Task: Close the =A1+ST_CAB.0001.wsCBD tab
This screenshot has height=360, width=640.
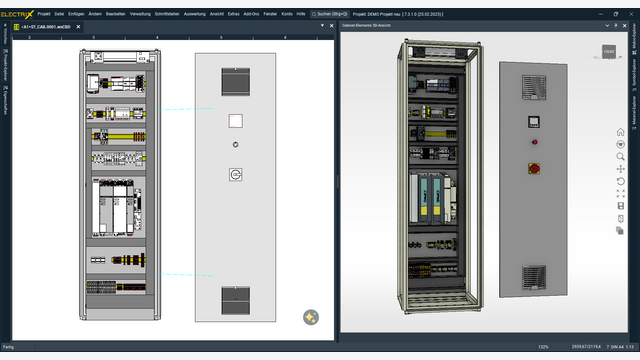Action: pyautogui.click(x=78, y=27)
